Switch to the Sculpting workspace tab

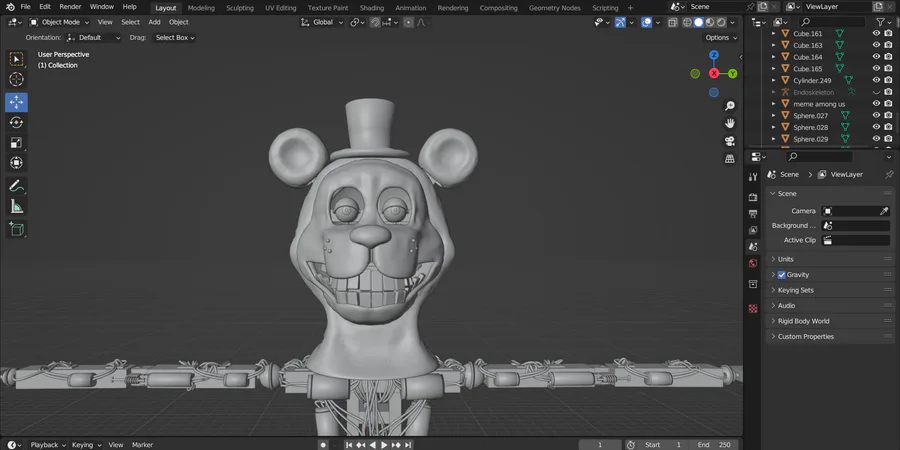(240, 8)
